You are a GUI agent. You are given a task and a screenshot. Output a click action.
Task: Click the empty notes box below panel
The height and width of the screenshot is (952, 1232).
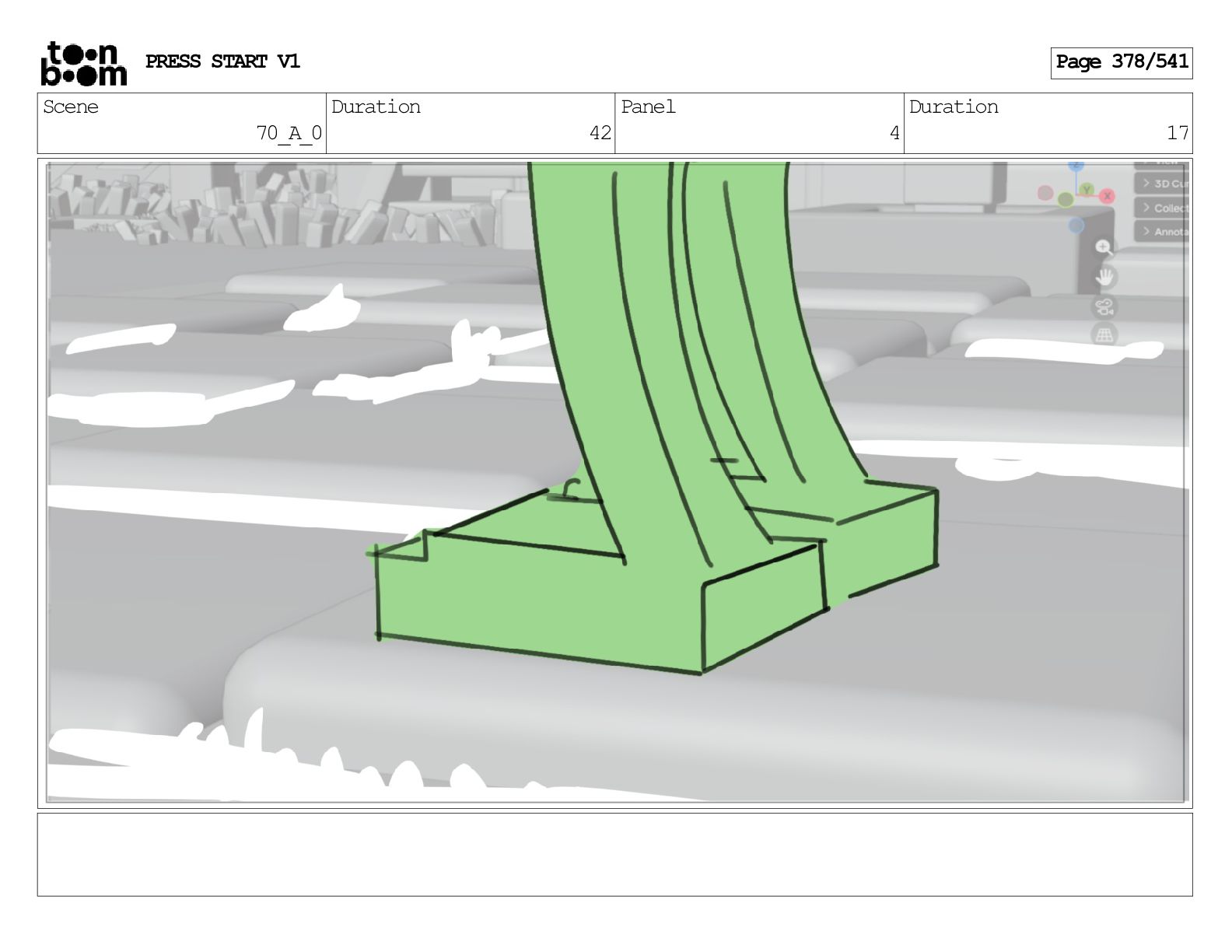(614, 855)
